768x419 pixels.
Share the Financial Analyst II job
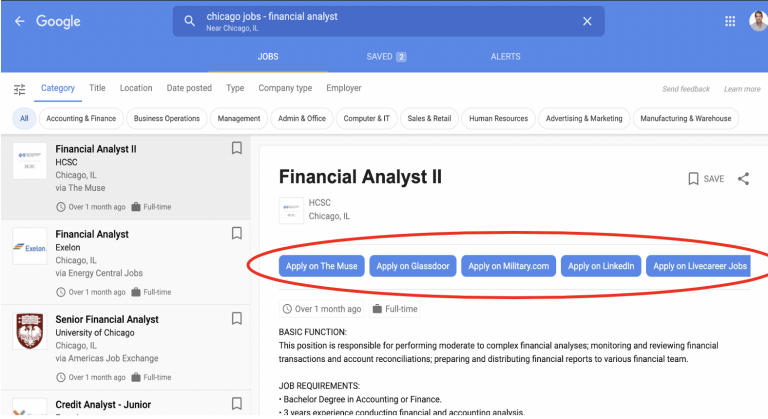click(x=744, y=179)
